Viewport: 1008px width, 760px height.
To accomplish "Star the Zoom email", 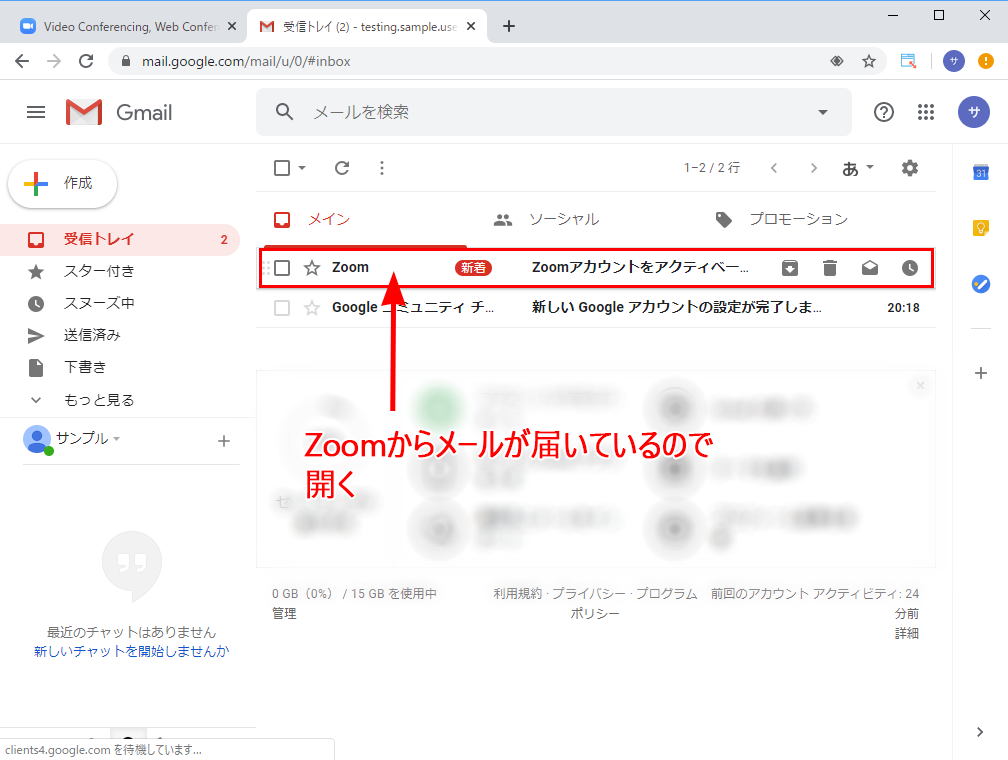I will pos(312,268).
